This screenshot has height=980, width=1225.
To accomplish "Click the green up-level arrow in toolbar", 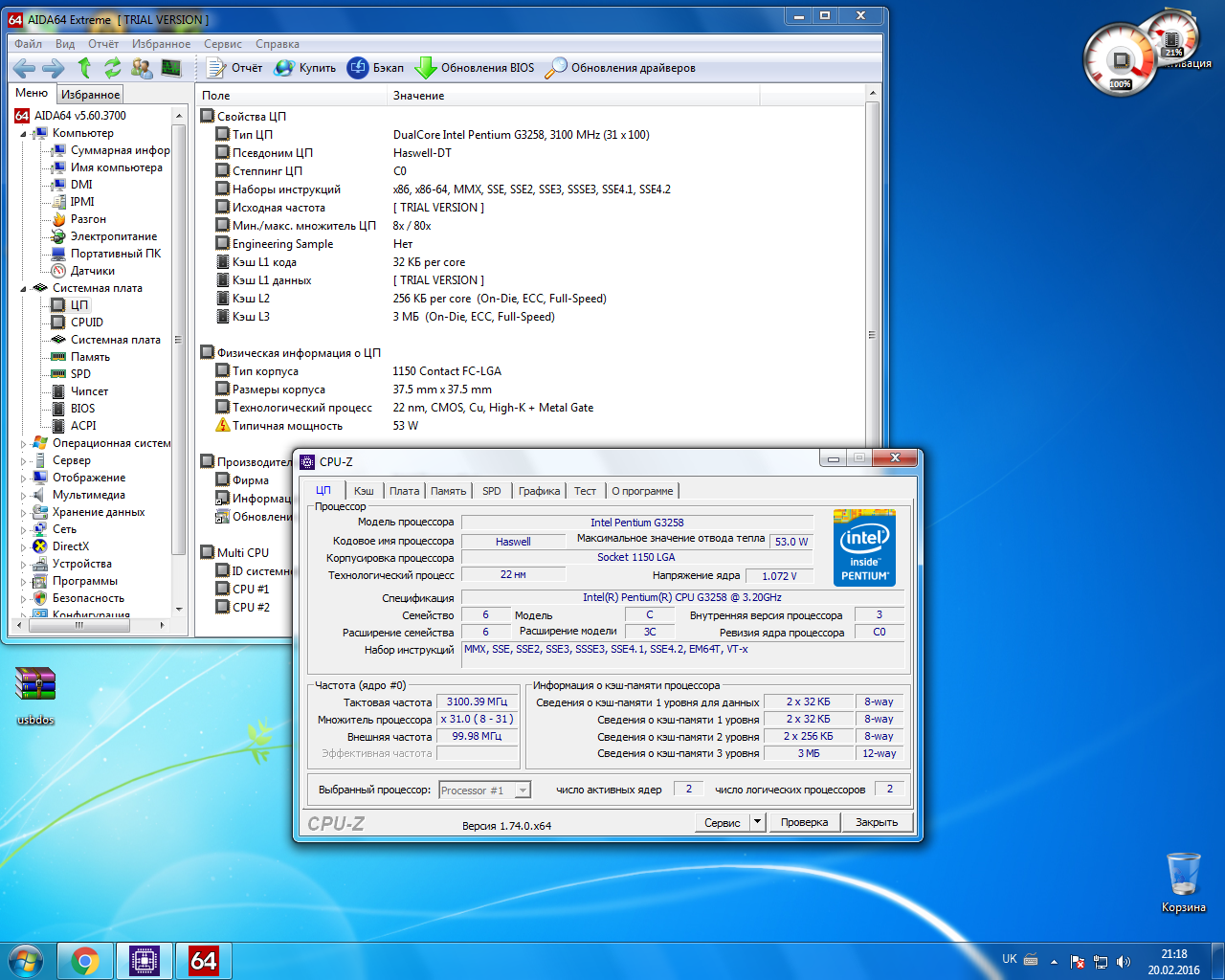I will pyautogui.click(x=84, y=68).
